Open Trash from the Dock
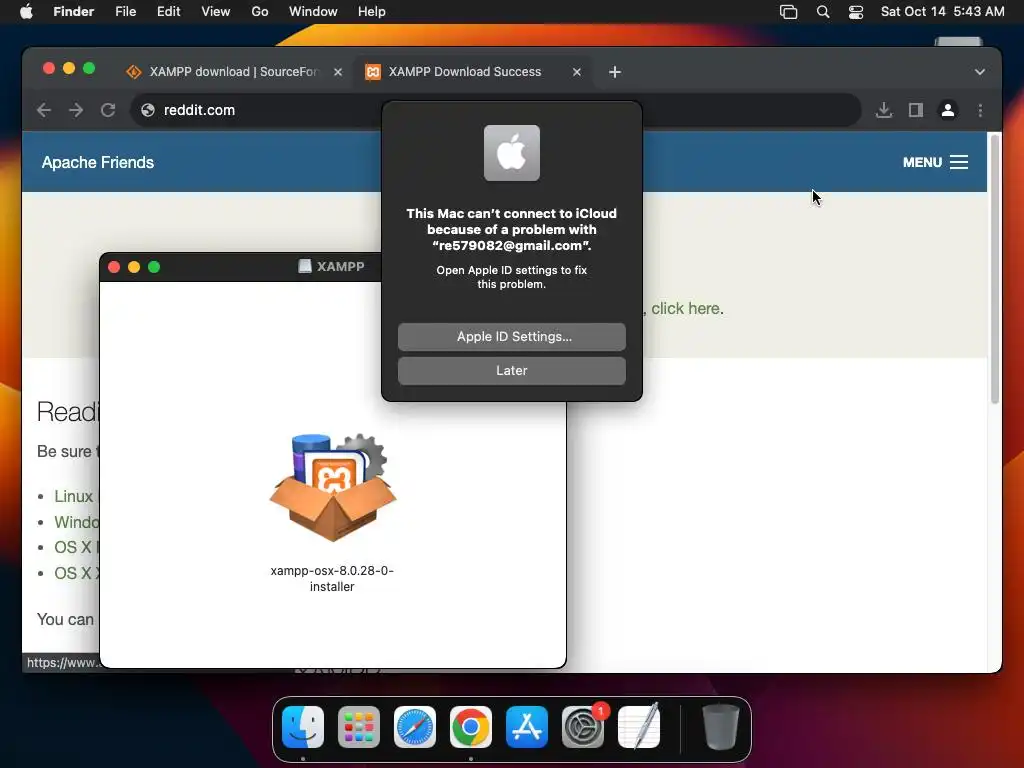This screenshot has width=1024, height=768. click(x=720, y=727)
